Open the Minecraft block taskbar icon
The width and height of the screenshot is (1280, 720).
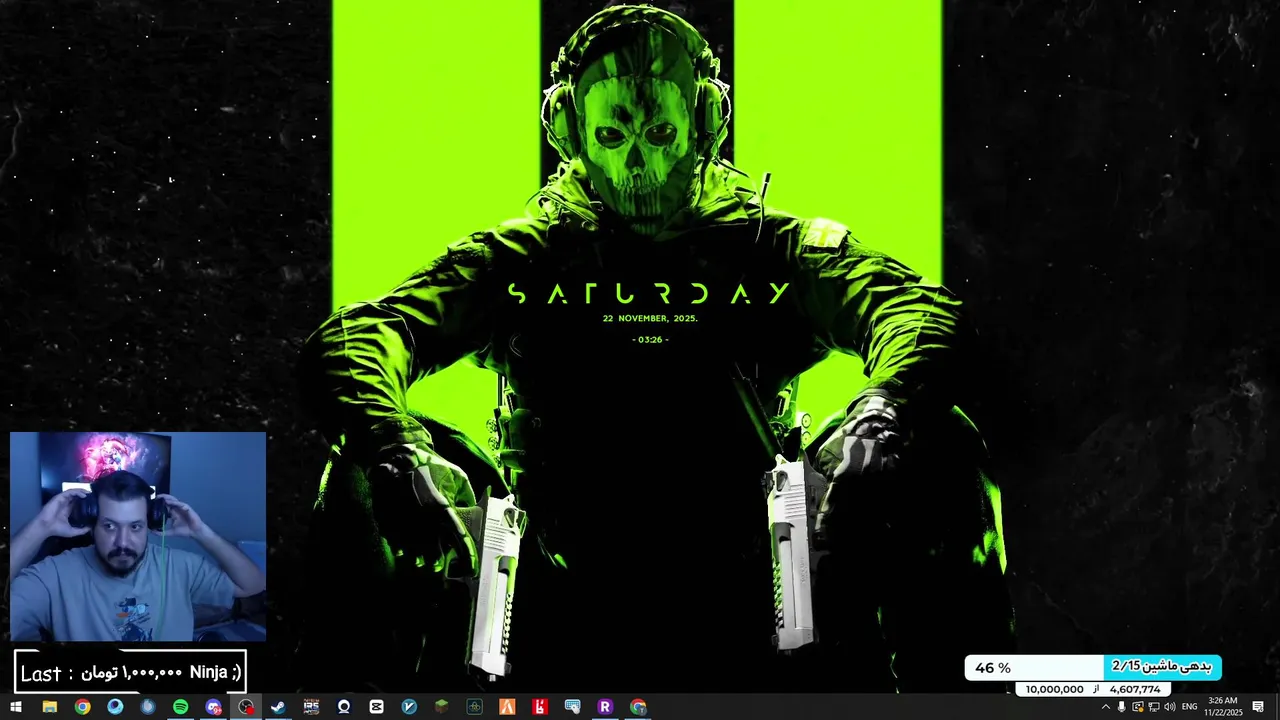(441, 707)
